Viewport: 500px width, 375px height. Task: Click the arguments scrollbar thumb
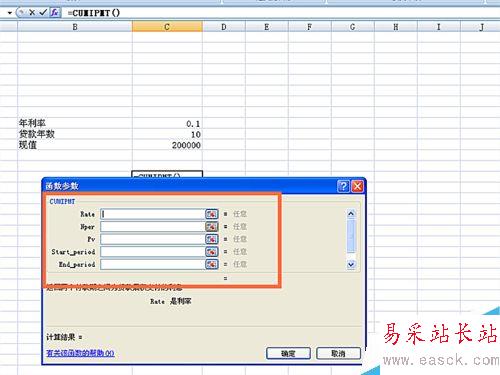(351, 236)
